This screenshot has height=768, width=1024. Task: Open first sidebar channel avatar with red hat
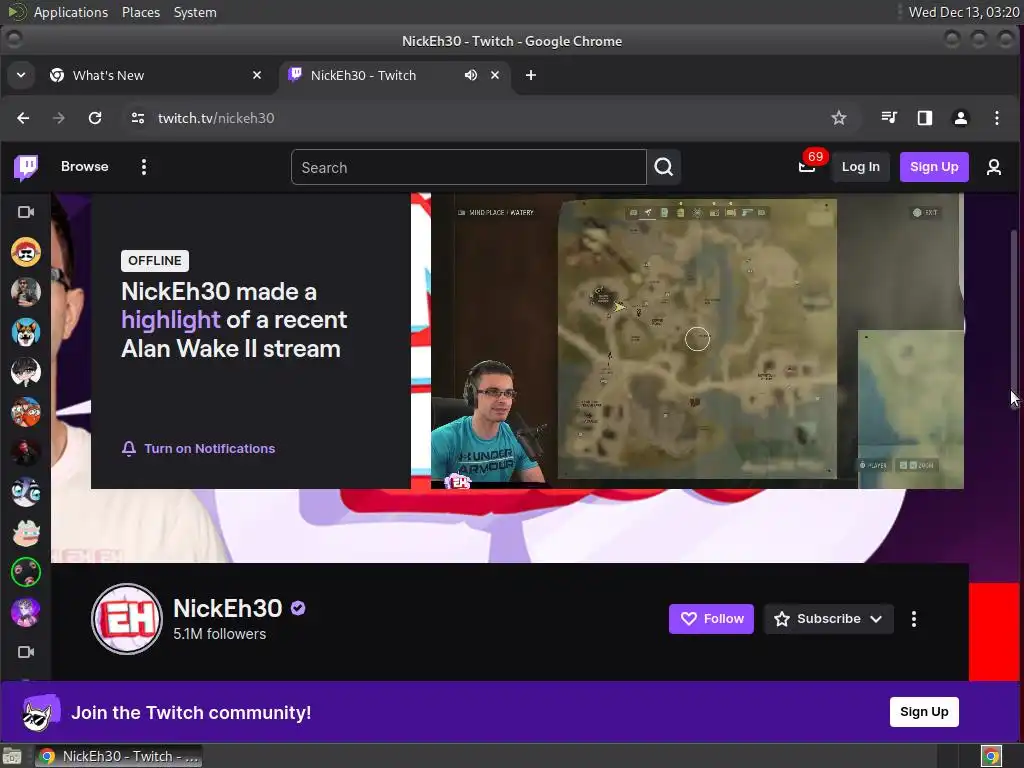point(26,252)
